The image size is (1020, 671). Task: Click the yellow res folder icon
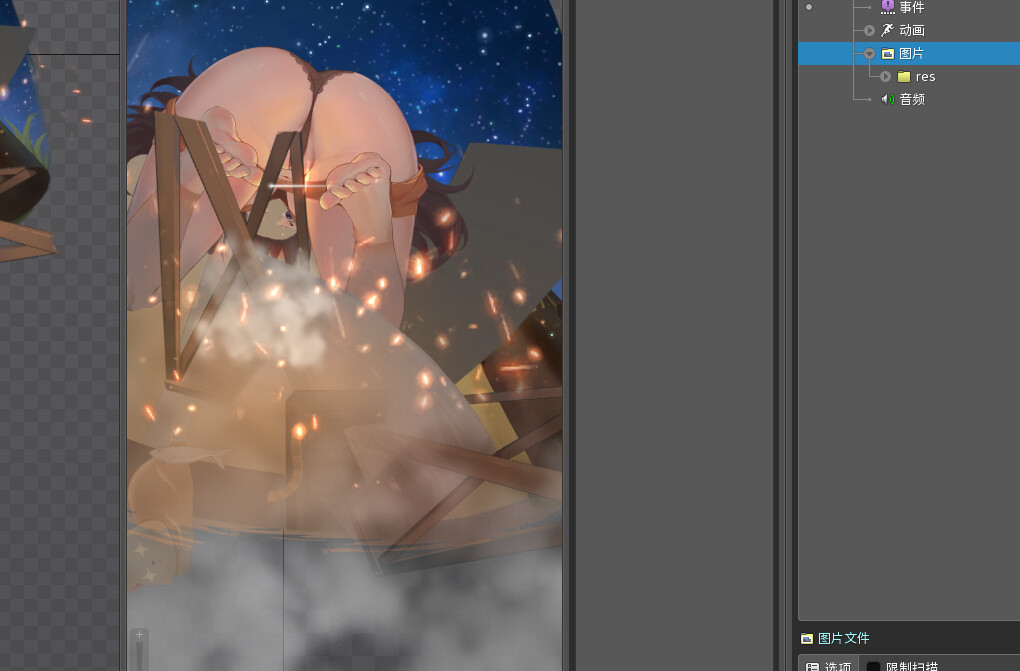[x=903, y=76]
